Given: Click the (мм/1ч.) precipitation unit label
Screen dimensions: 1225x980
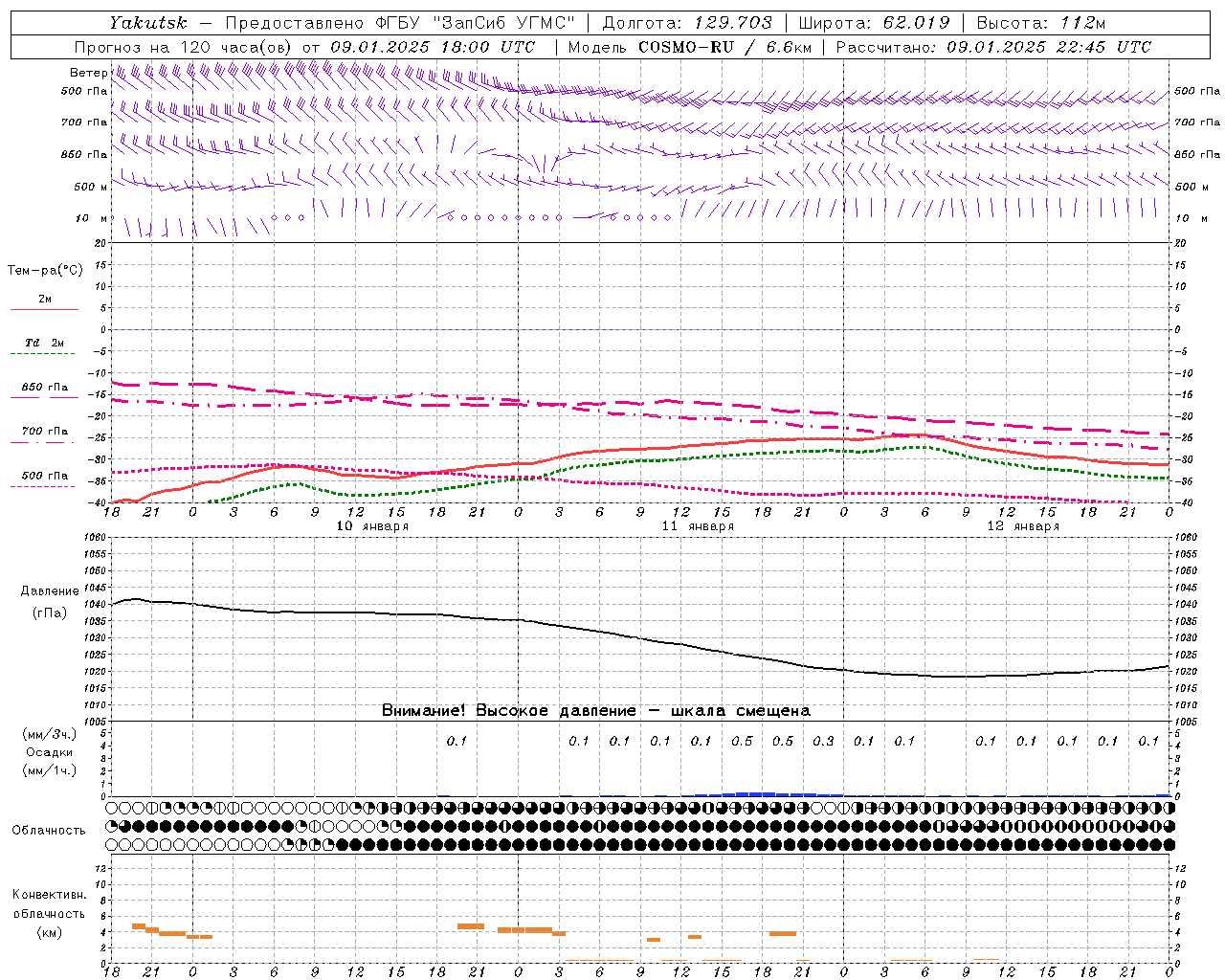Looking at the screenshot, I should pyautogui.click(x=49, y=770).
